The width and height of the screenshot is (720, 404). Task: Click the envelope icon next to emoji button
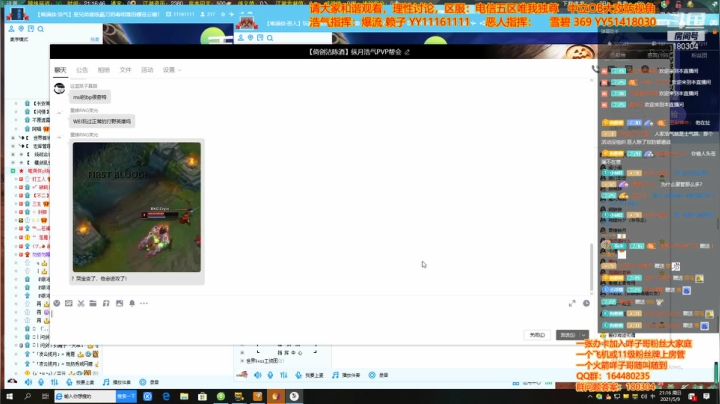click(x=68, y=303)
